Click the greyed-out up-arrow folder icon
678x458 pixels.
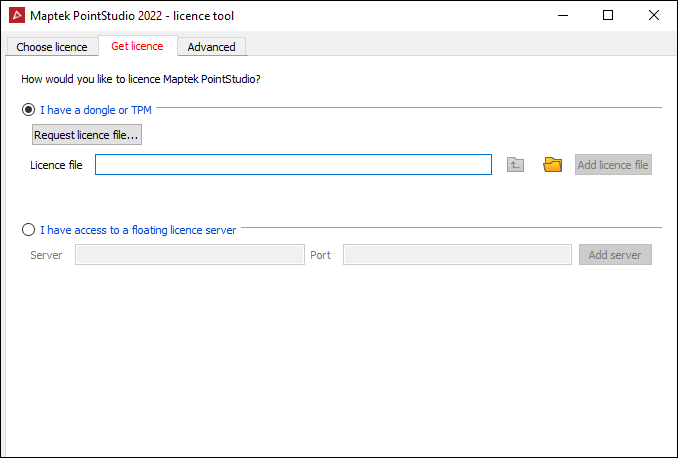click(516, 165)
